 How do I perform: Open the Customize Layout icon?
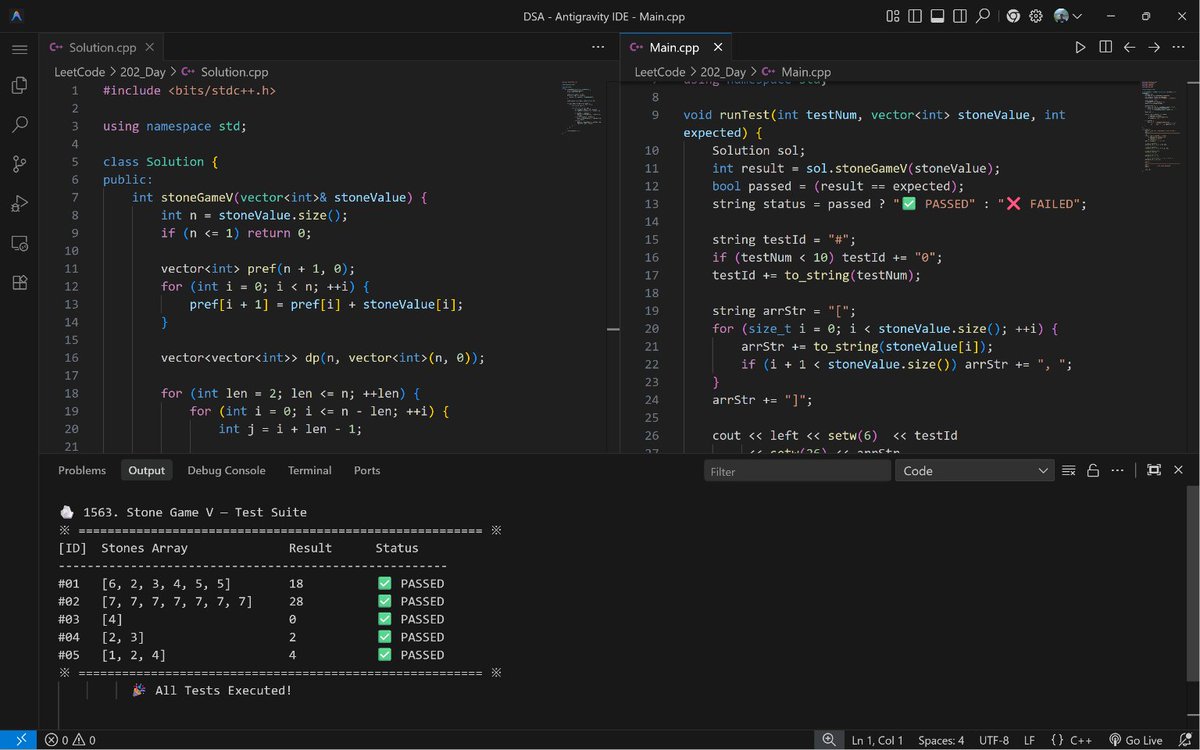pos(893,16)
